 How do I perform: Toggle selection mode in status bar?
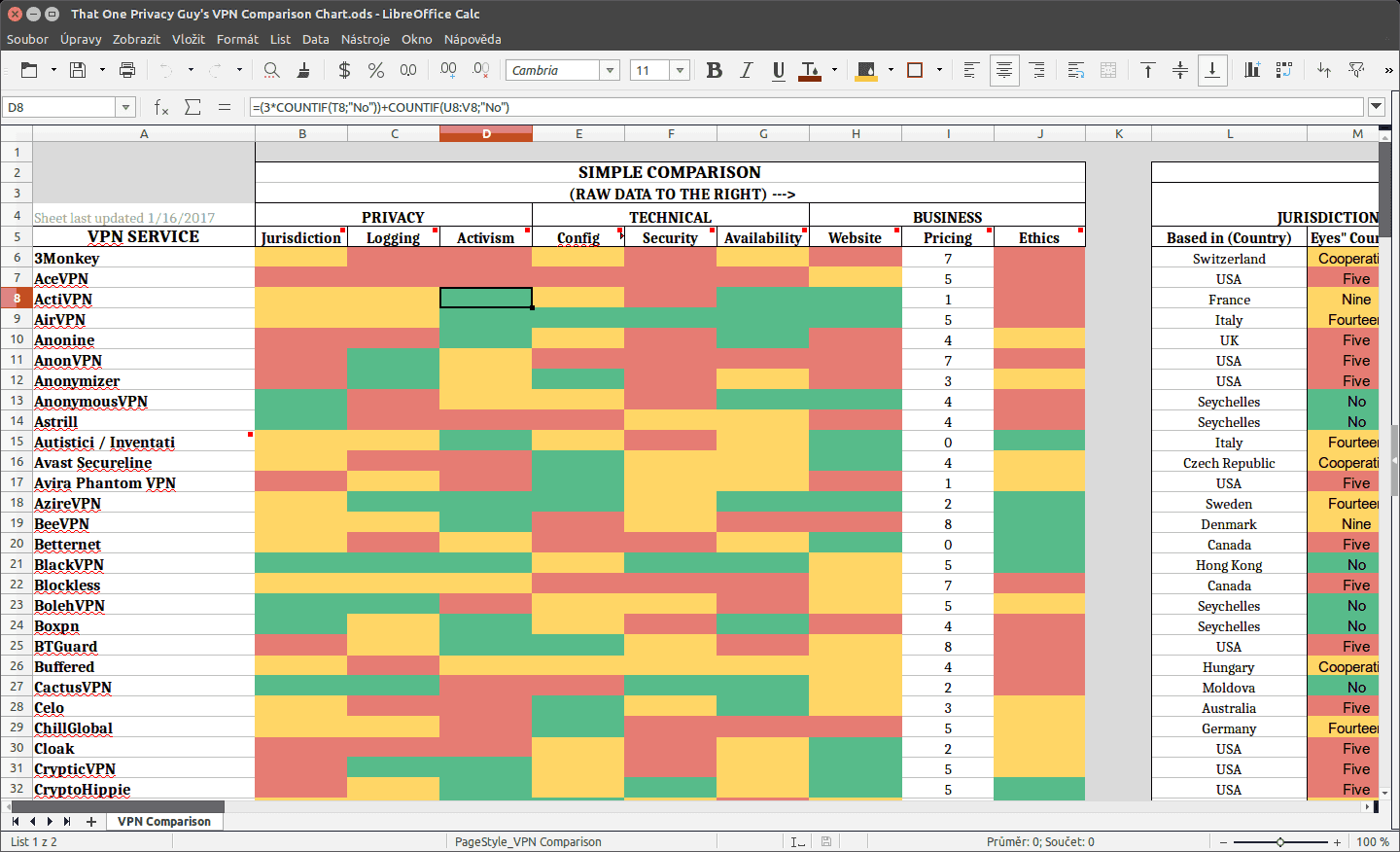pos(797,842)
